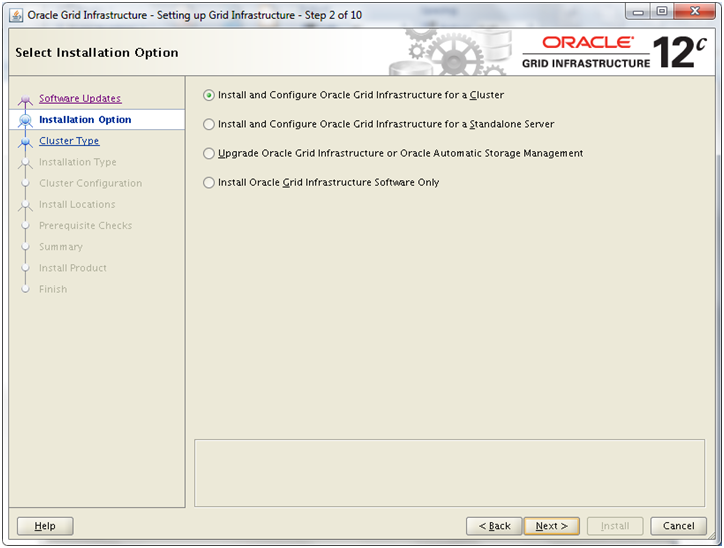Go to the Cluster Type step link
The height and width of the screenshot is (548, 724).
[x=69, y=141]
